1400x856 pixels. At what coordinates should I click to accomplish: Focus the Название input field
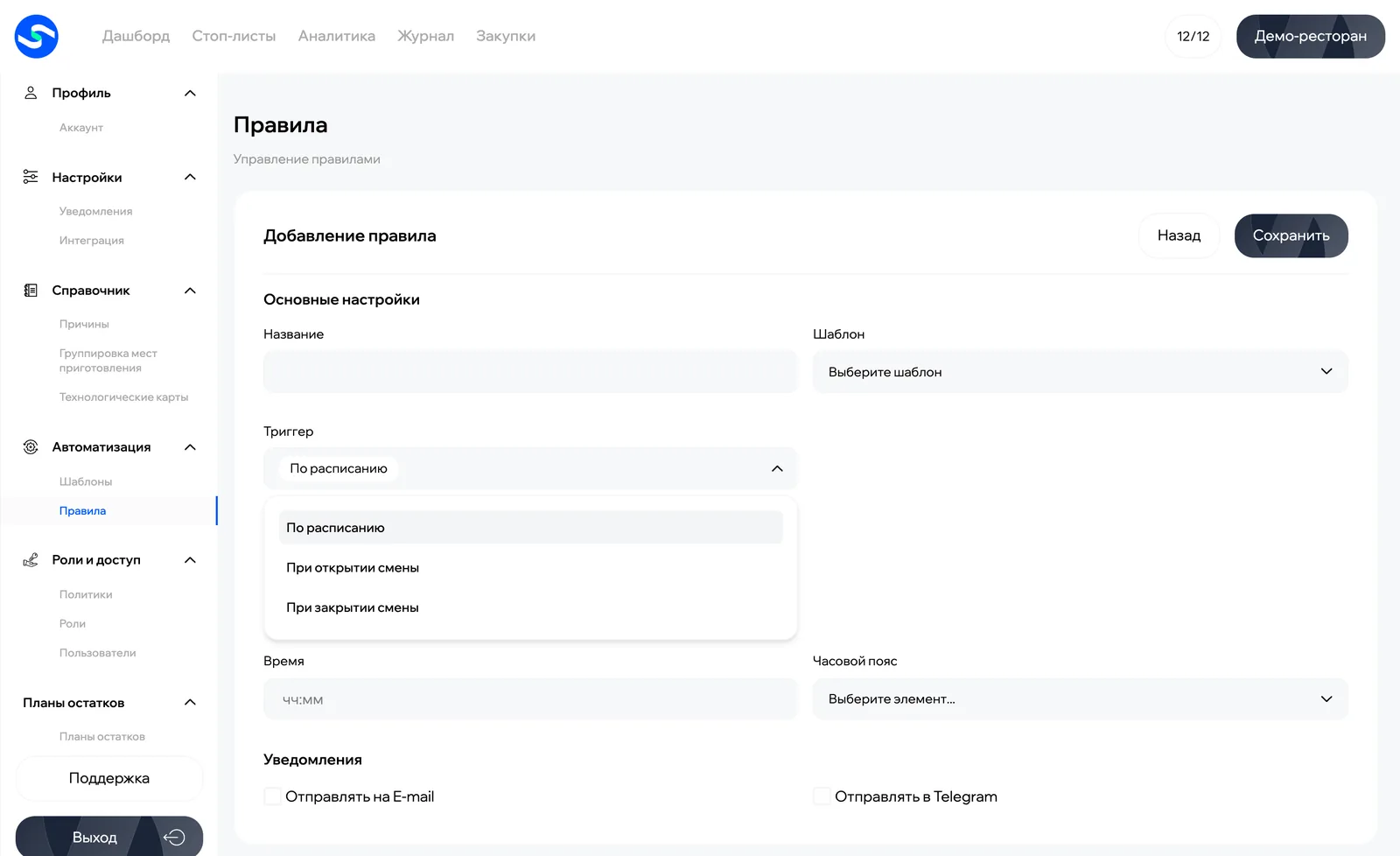pyautogui.click(x=530, y=372)
